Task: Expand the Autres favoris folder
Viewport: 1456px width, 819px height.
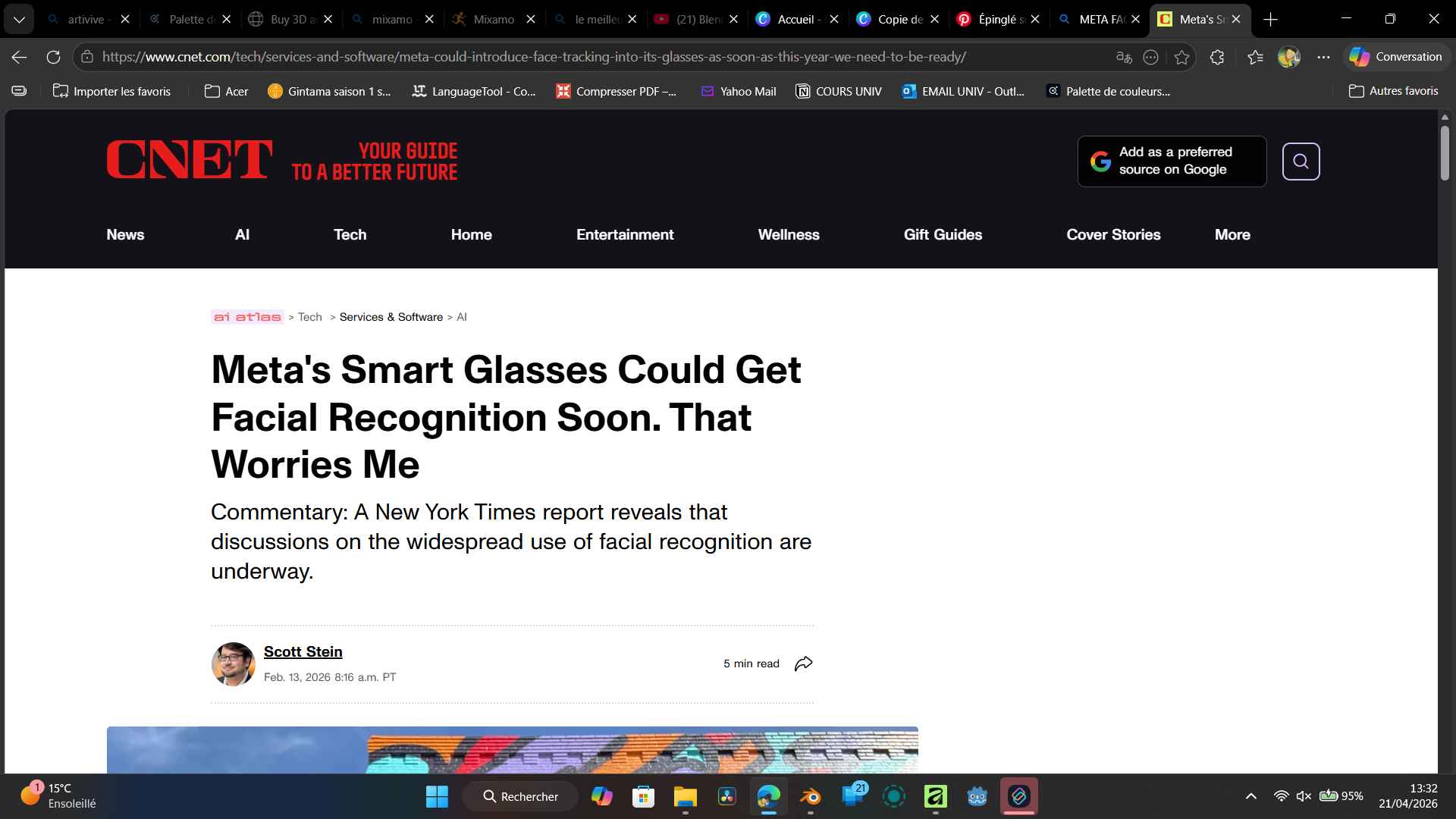Action: click(1394, 91)
